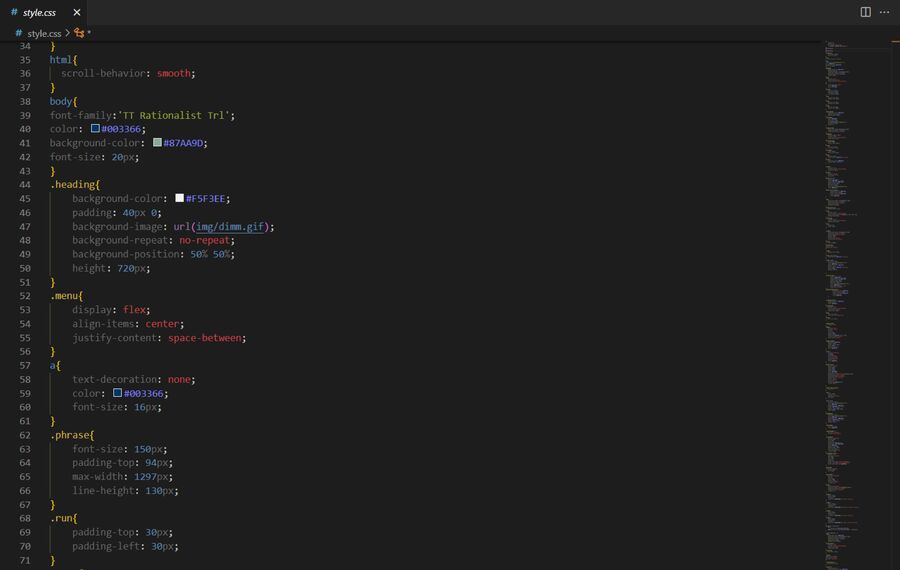Screen dimensions: 900x570
Task: Click the CSS hash icon in the breadcrumb
Action: point(18,33)
